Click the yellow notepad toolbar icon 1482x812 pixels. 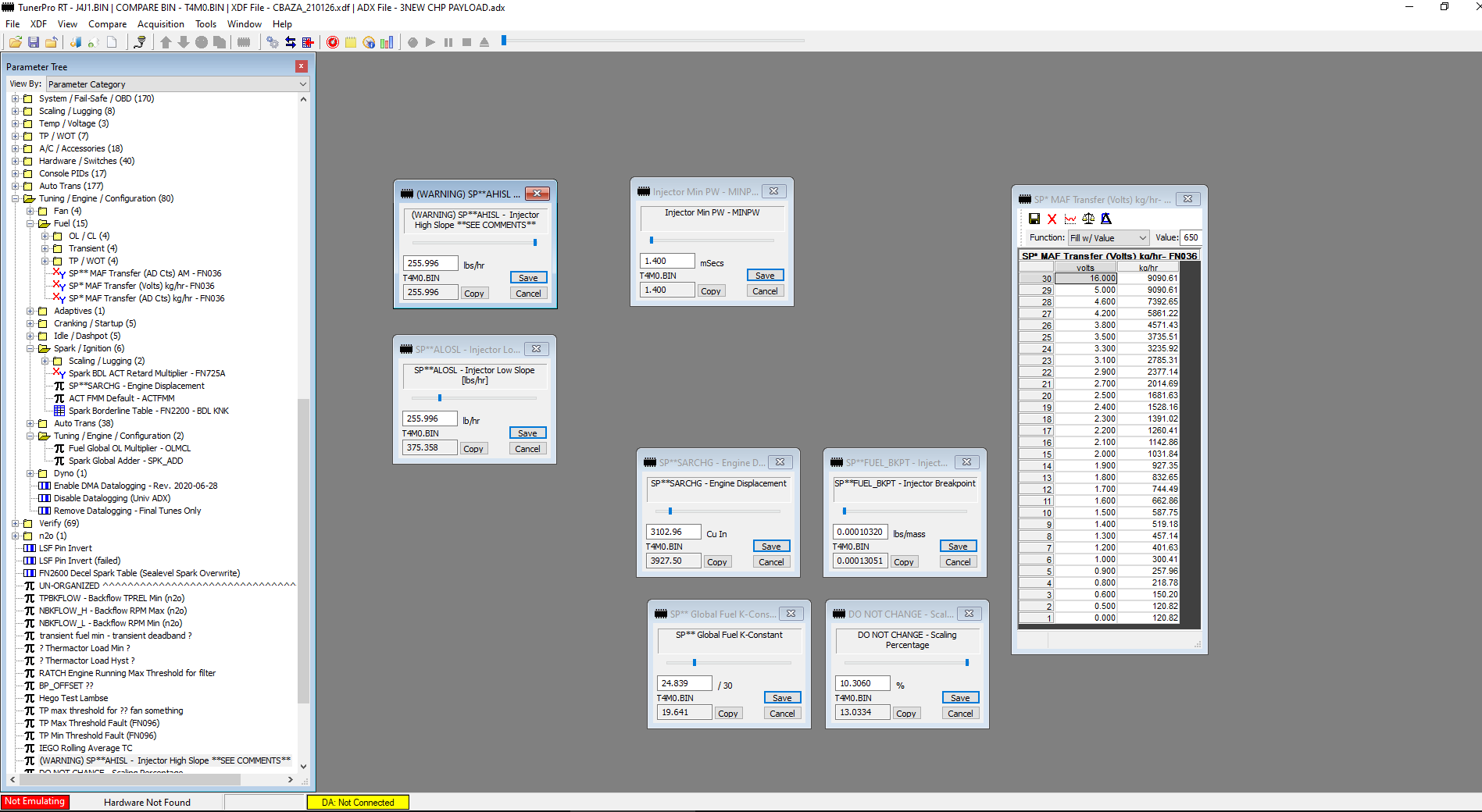tap(351, 42)
